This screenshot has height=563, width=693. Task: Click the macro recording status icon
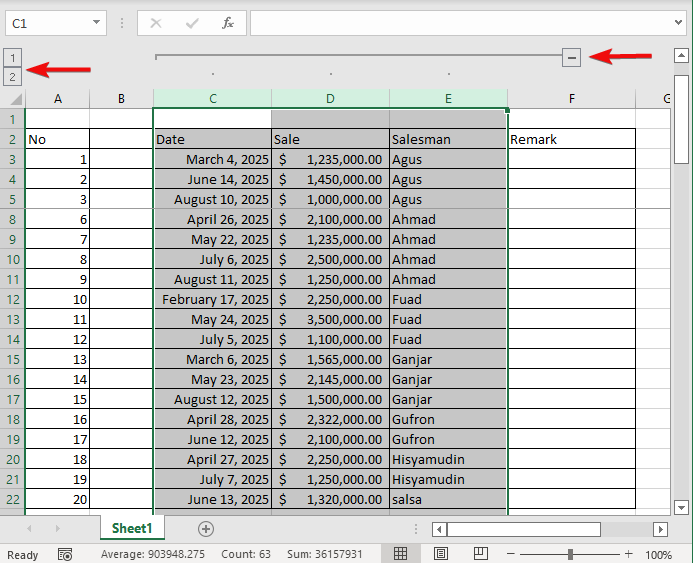(x=65, y=554)
